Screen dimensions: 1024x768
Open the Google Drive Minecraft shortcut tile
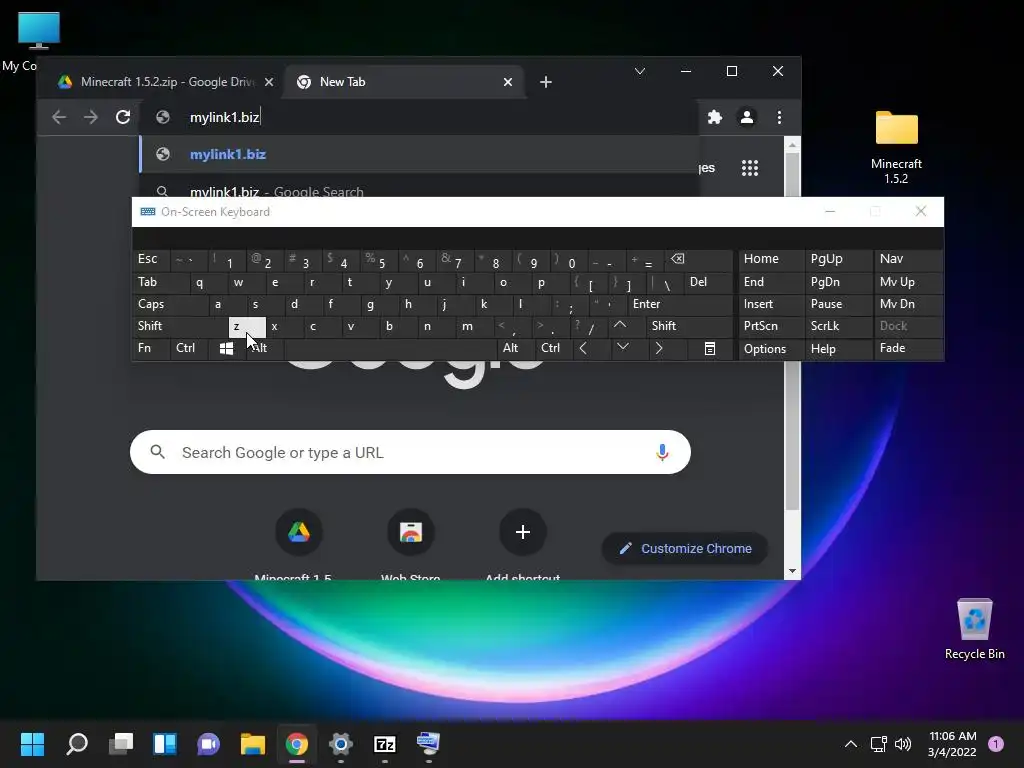(299, 532)
